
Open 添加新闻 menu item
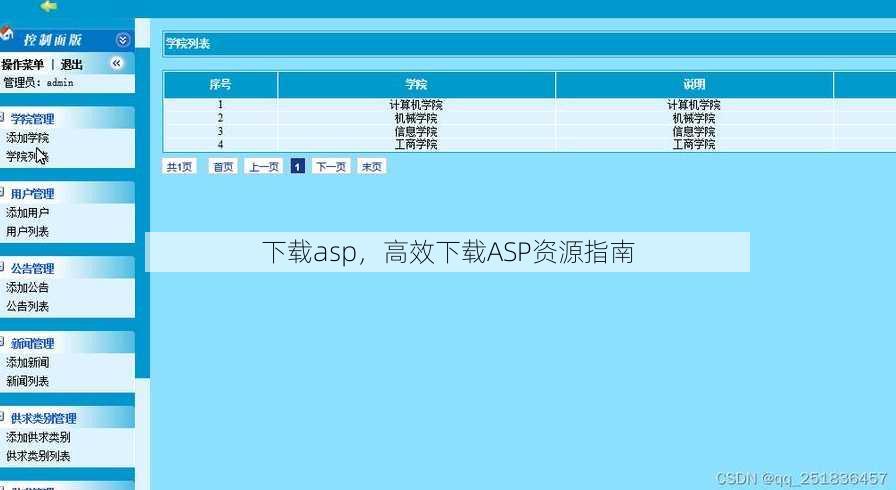click(x=27, y=362)
